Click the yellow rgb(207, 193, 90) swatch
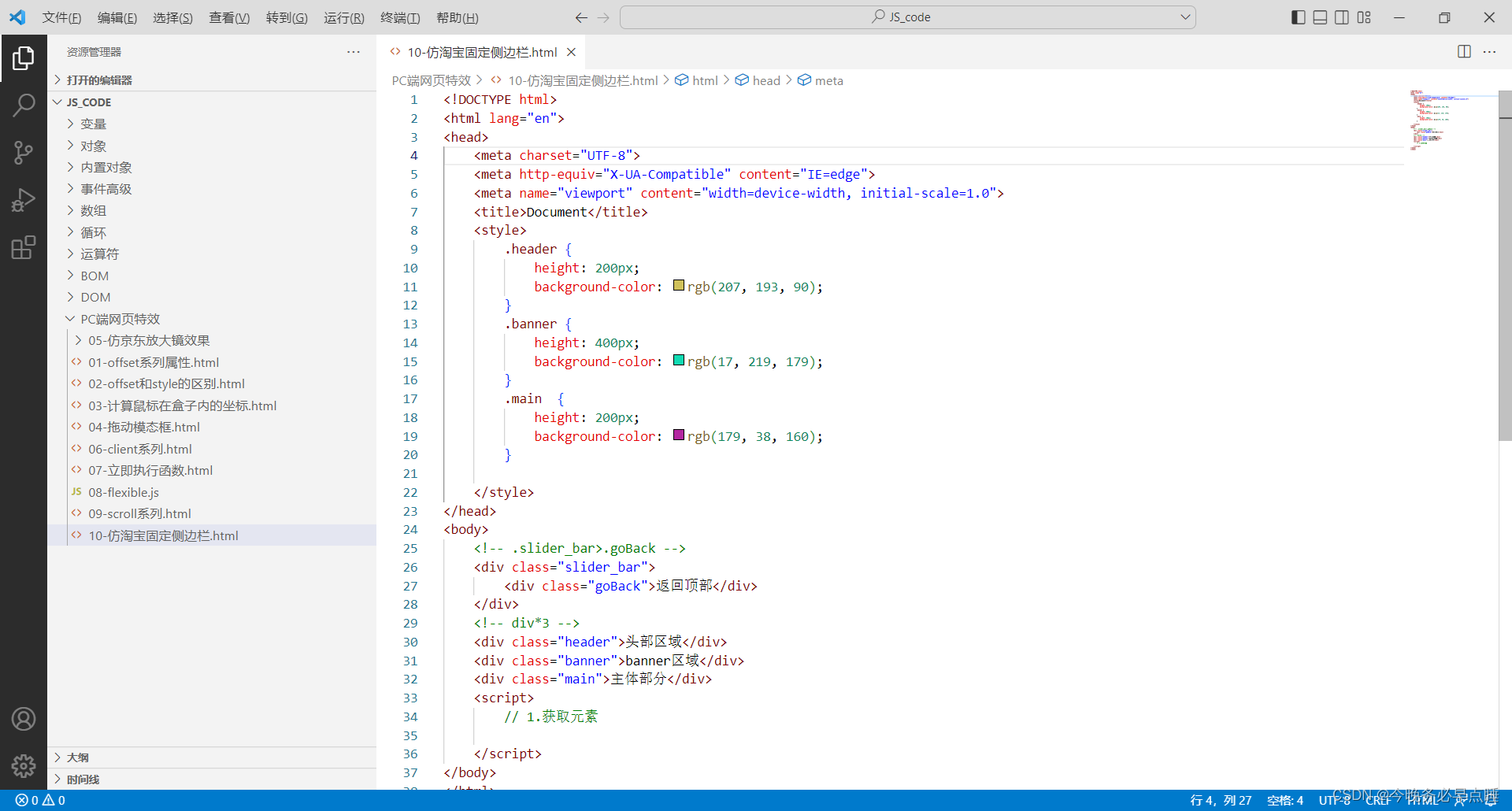 pos(679,286)
